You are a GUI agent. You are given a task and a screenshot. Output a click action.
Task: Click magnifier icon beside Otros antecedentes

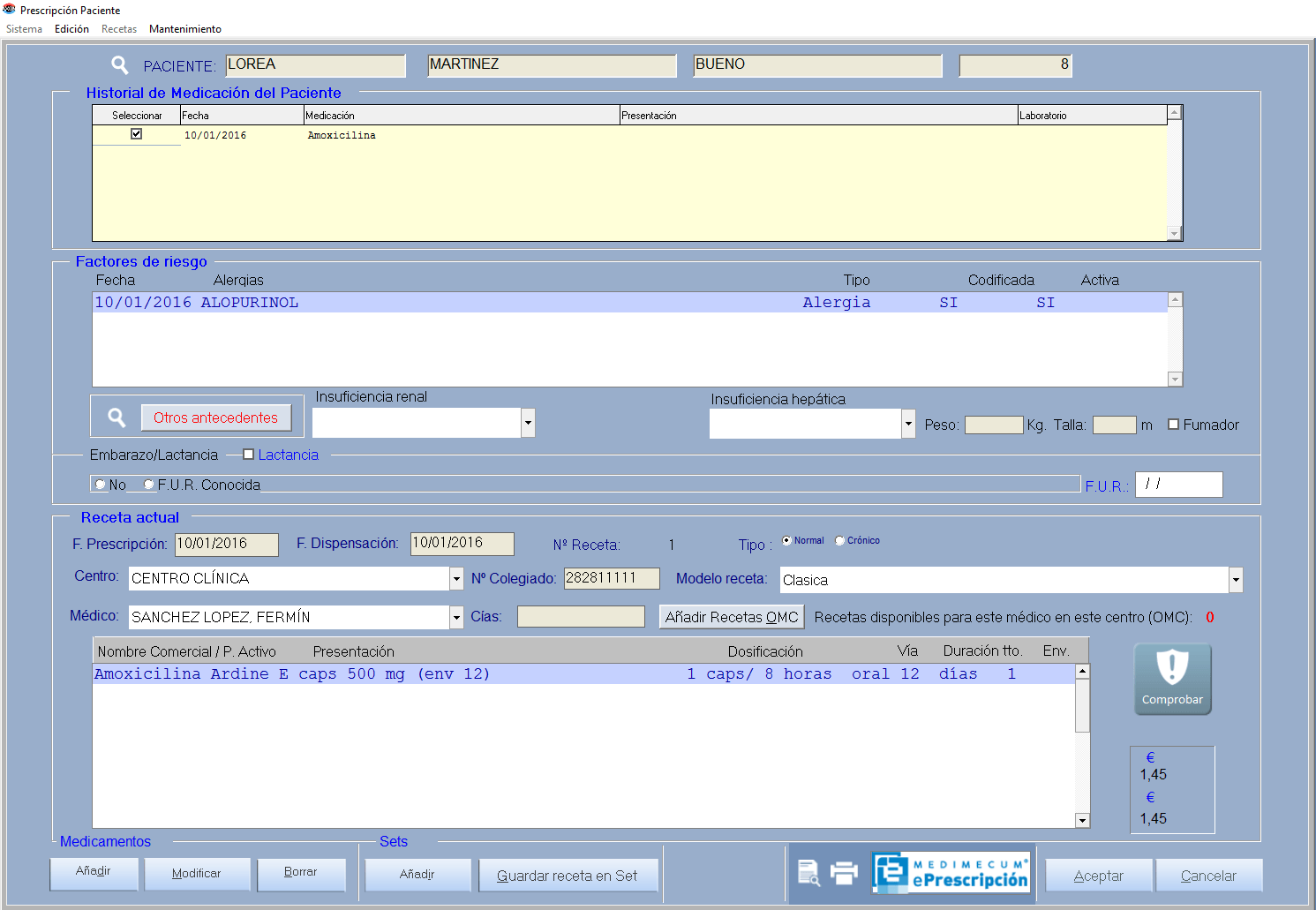coord(117,417)
